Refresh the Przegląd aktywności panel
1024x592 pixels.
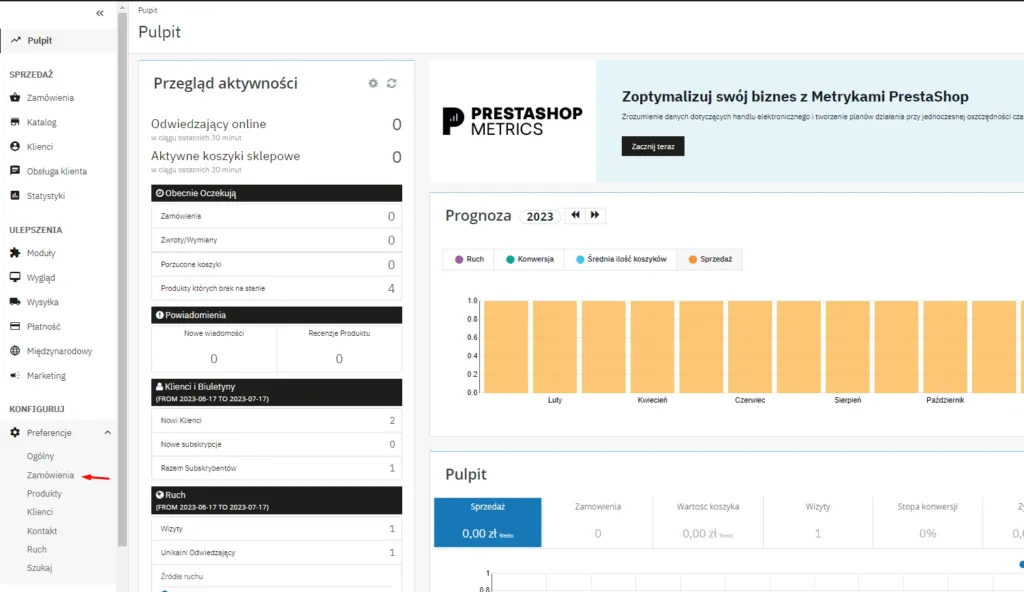coord(392,84)
